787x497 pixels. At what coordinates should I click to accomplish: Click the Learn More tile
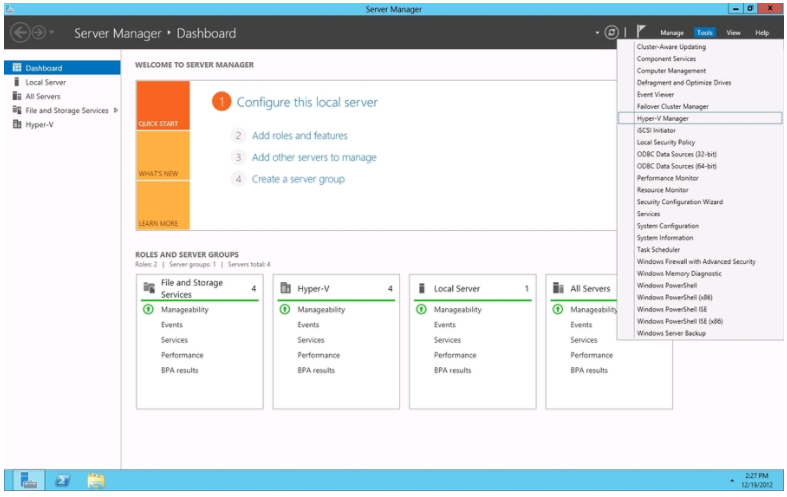click(163, 205)
